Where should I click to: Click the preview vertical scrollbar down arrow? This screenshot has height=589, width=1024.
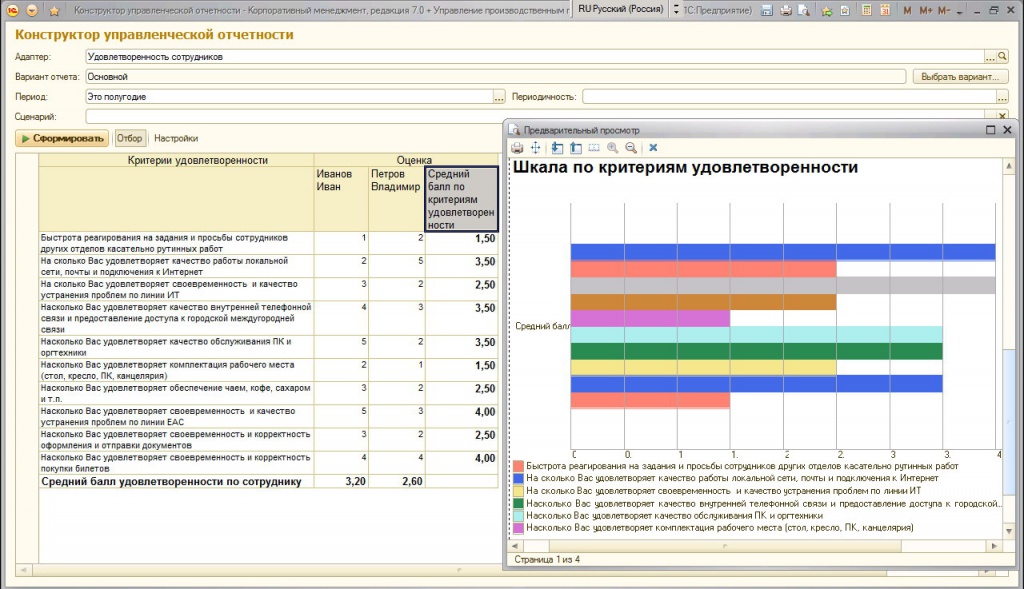point(1009,532)
